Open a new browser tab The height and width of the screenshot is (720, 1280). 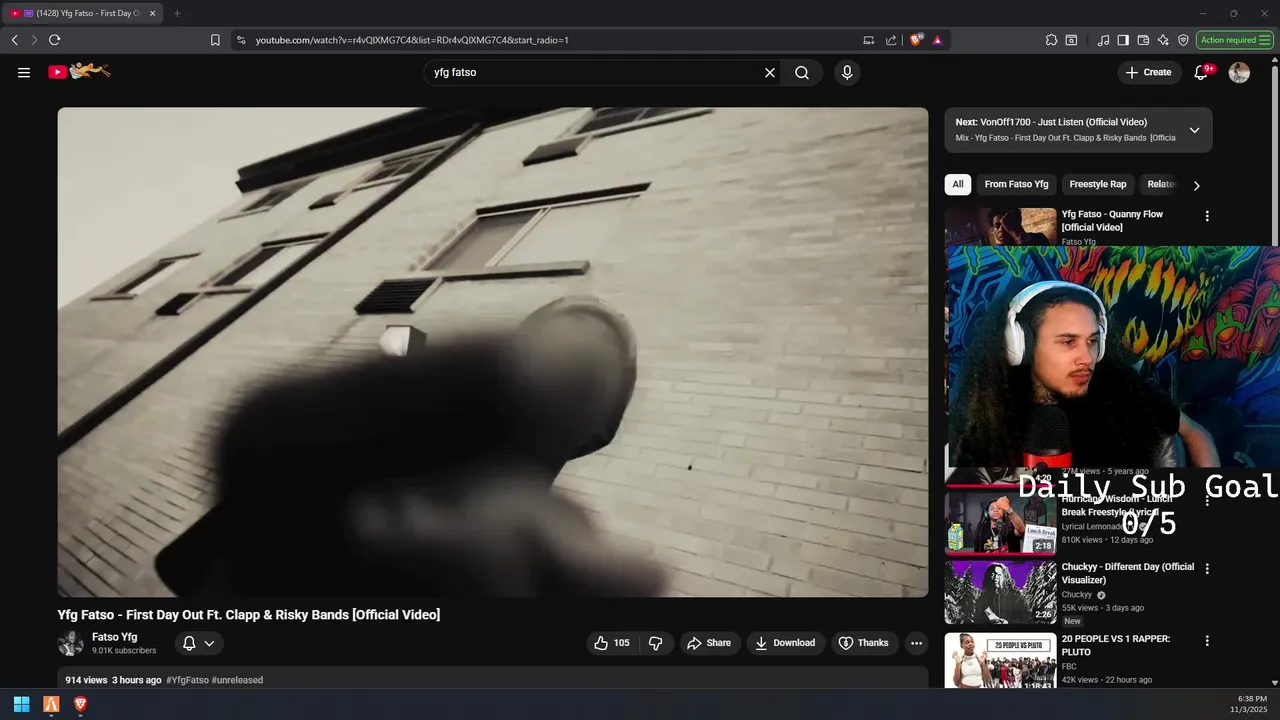pyautogui.click(x=177, y=13)
